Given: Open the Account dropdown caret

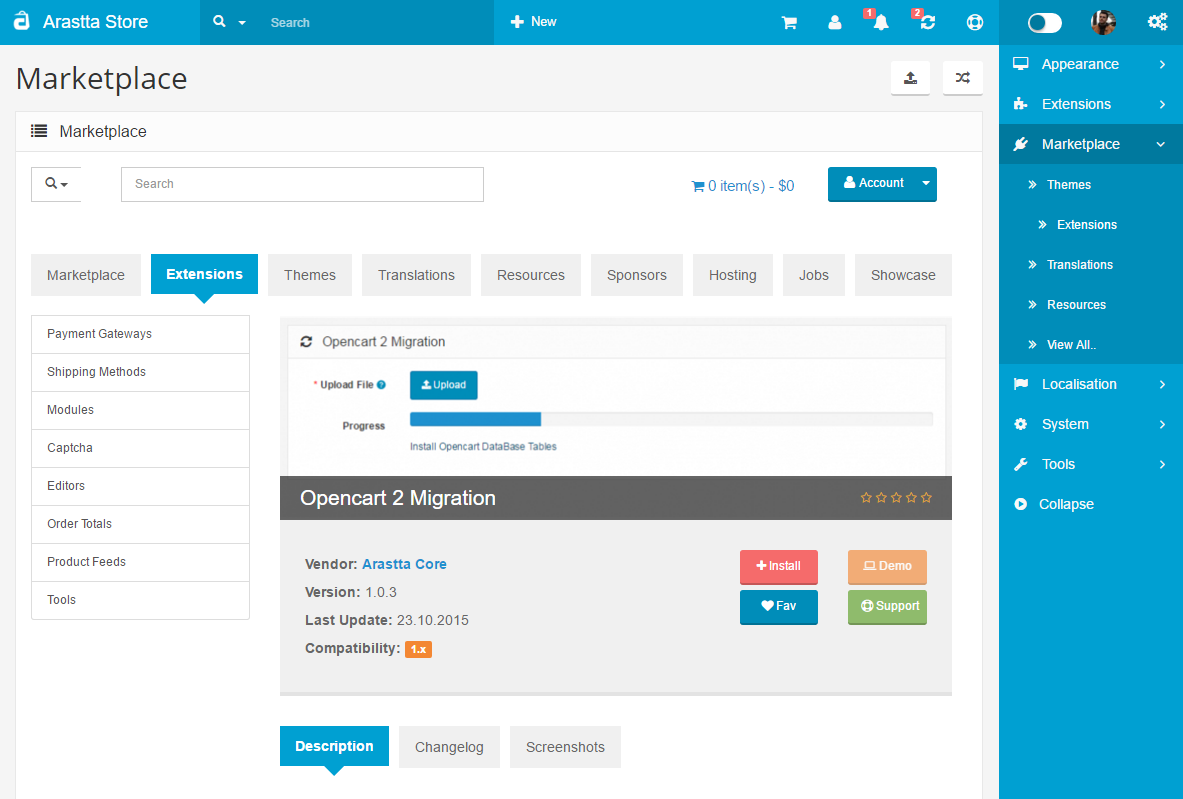Looking at the screenshot, I should (x=926, y=184).
